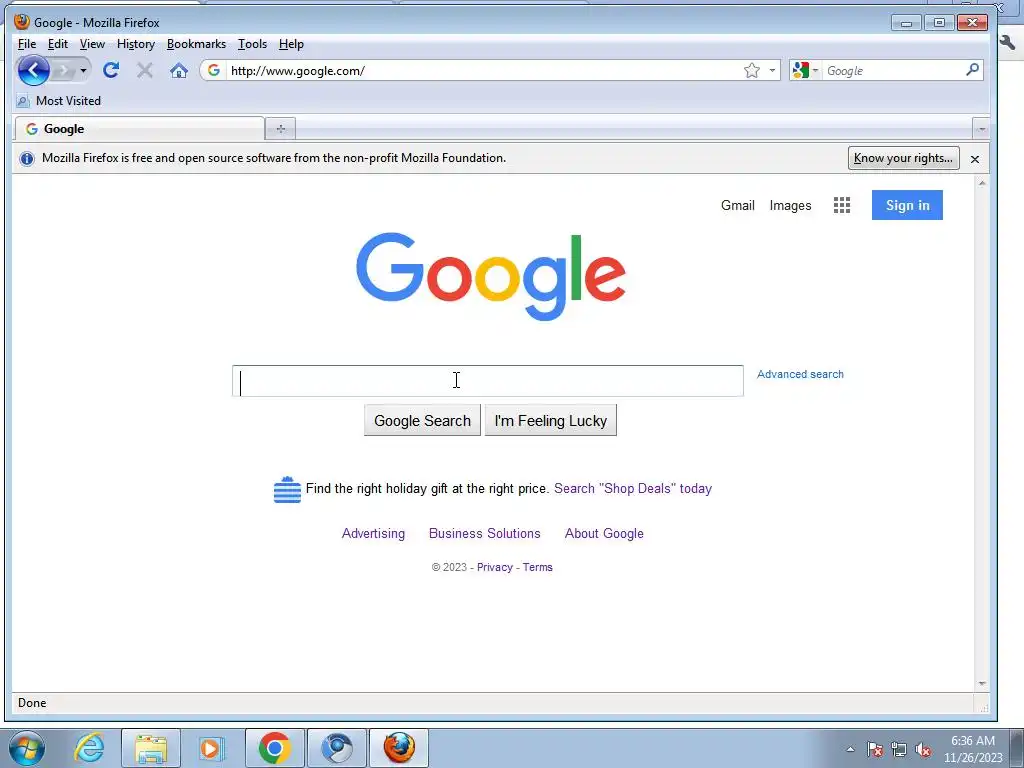1024x768 pixels.
Task: Click the Stop loading X icon
Action: coord(144,70)
